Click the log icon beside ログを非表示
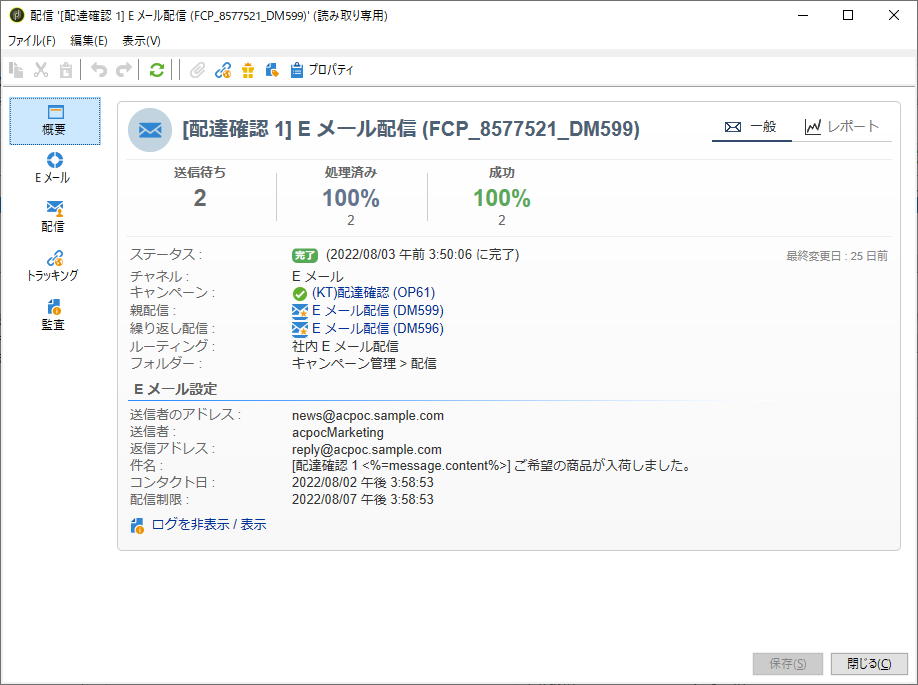The height and width of the screenshot is (685, 918). tap(137, 526)
